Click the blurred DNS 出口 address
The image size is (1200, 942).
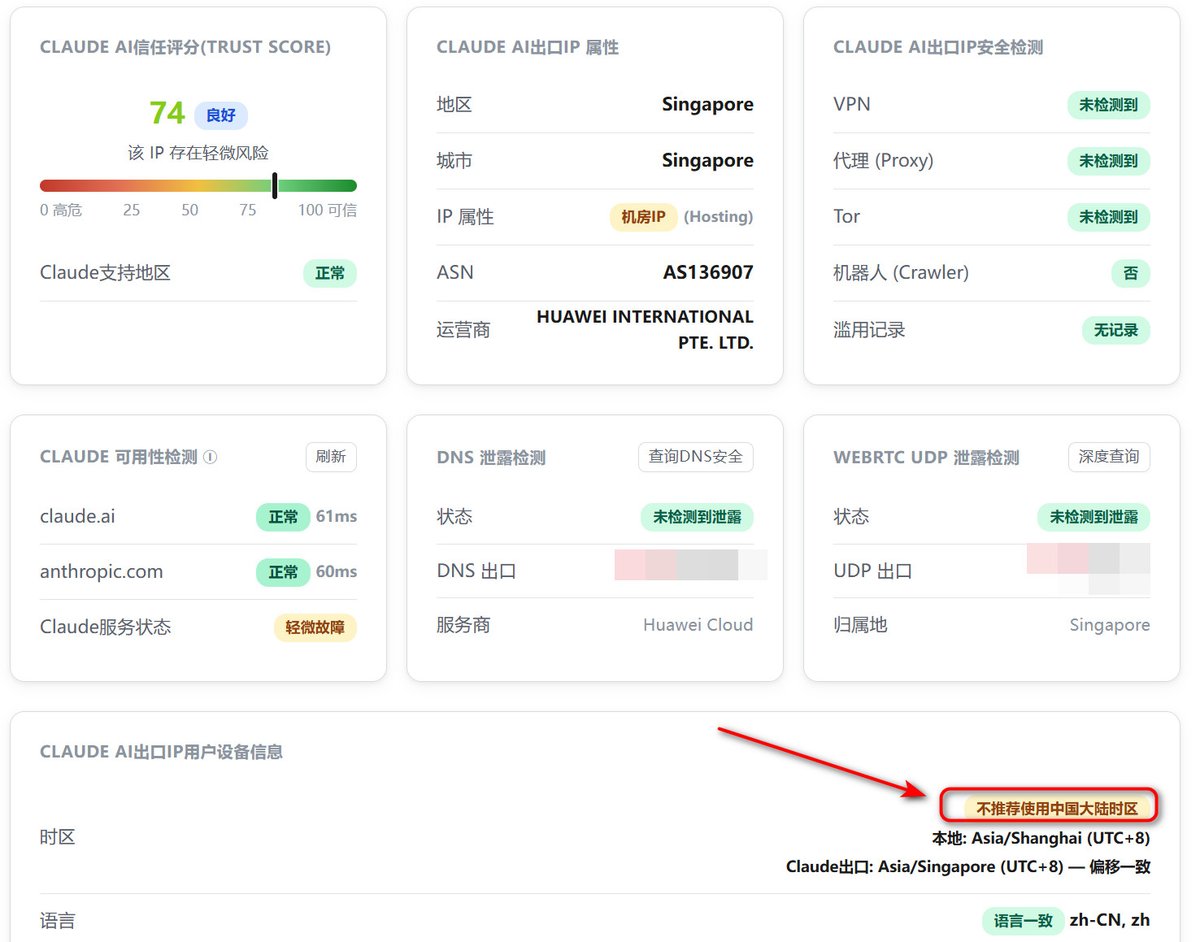(691, 565)
